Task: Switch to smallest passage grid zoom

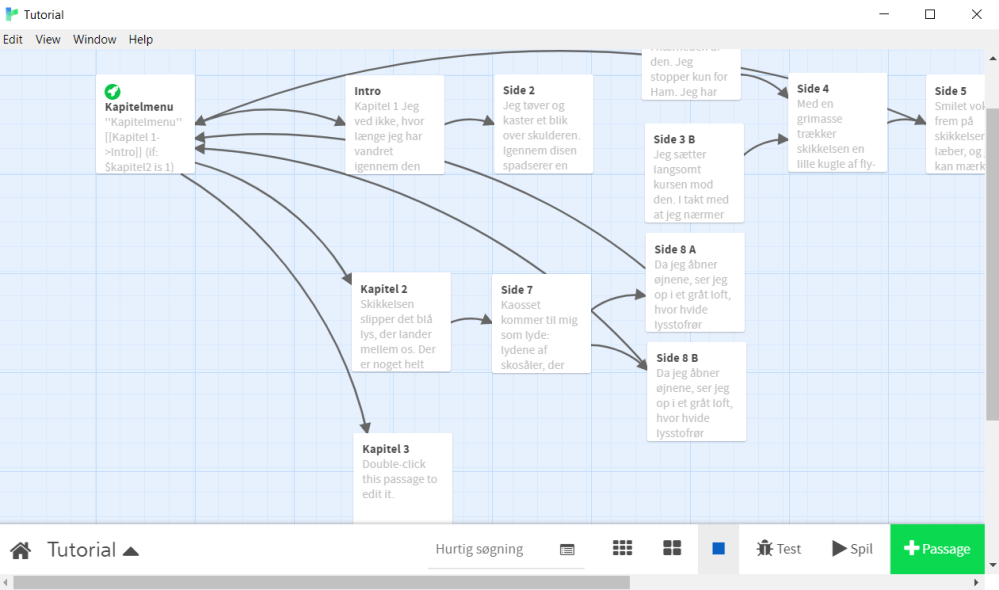Action: (622, 548)
